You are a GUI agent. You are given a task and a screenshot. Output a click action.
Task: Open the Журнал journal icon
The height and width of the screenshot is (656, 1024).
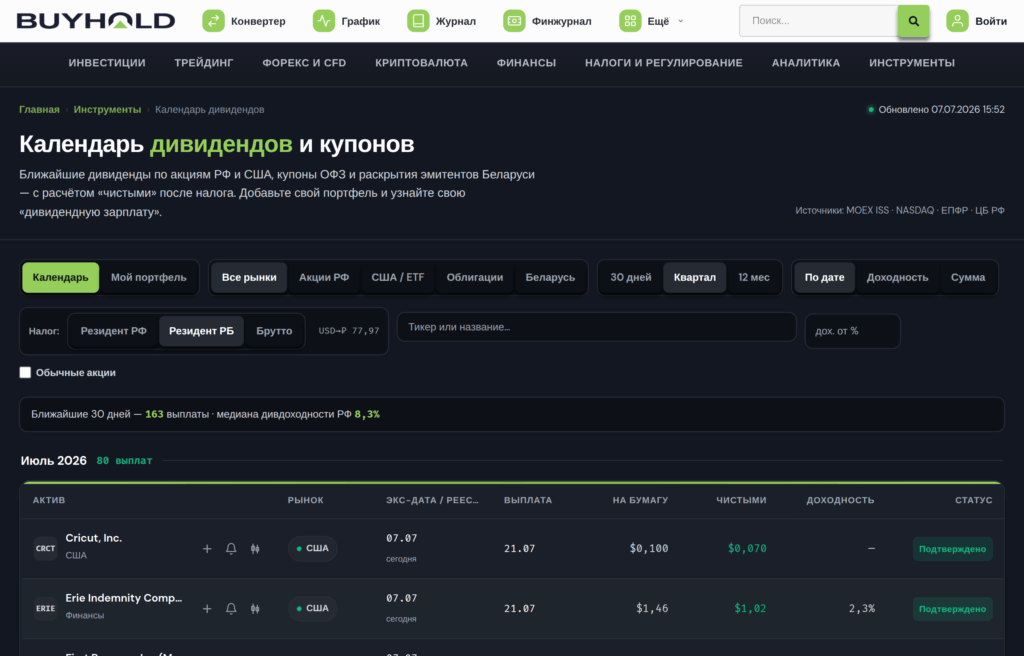click(418, 21)
